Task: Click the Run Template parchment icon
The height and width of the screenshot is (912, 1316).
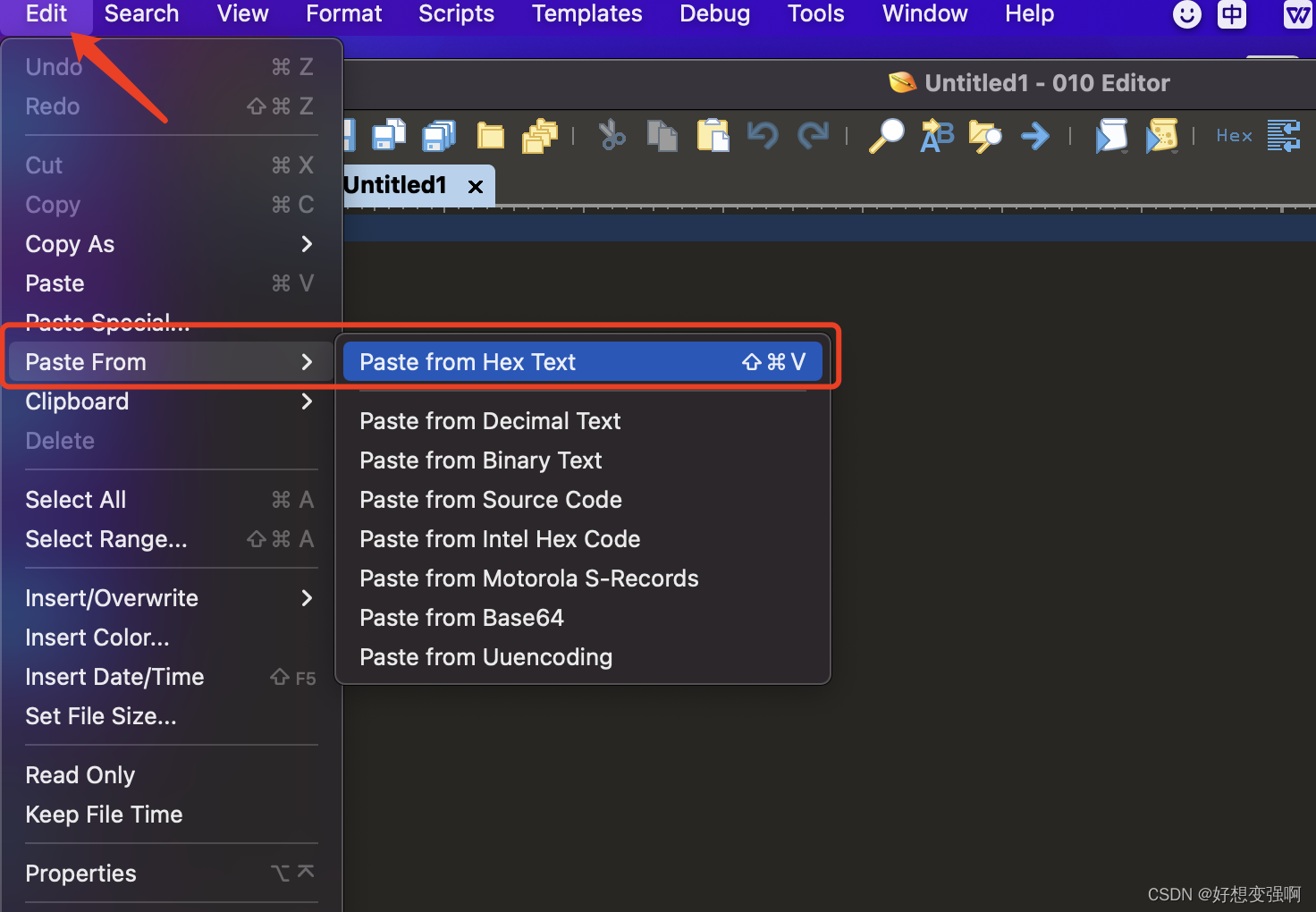Action: click(1161, 136)
